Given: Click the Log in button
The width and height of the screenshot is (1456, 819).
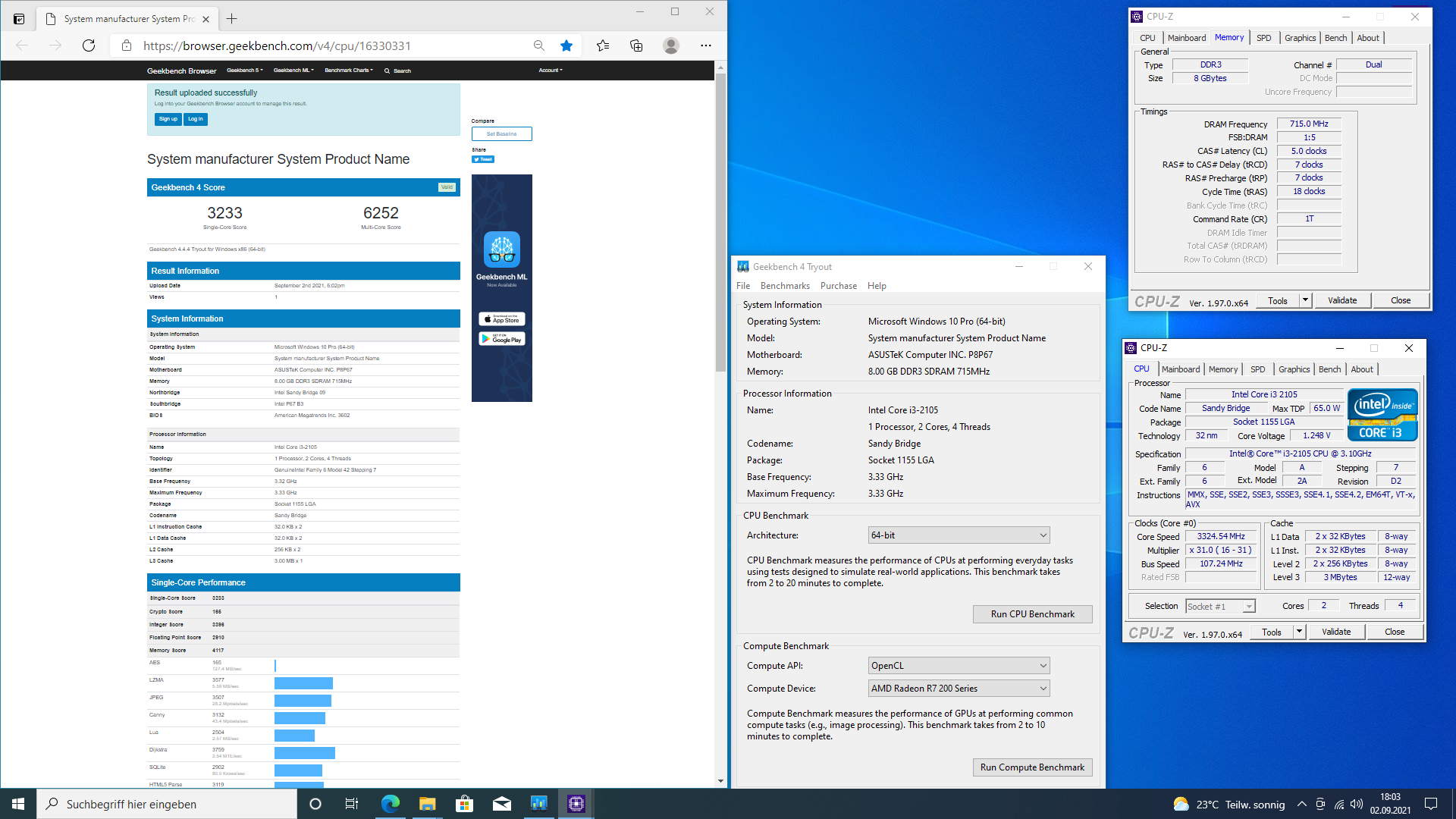Looking at the screenshot, I should point(196,119).
